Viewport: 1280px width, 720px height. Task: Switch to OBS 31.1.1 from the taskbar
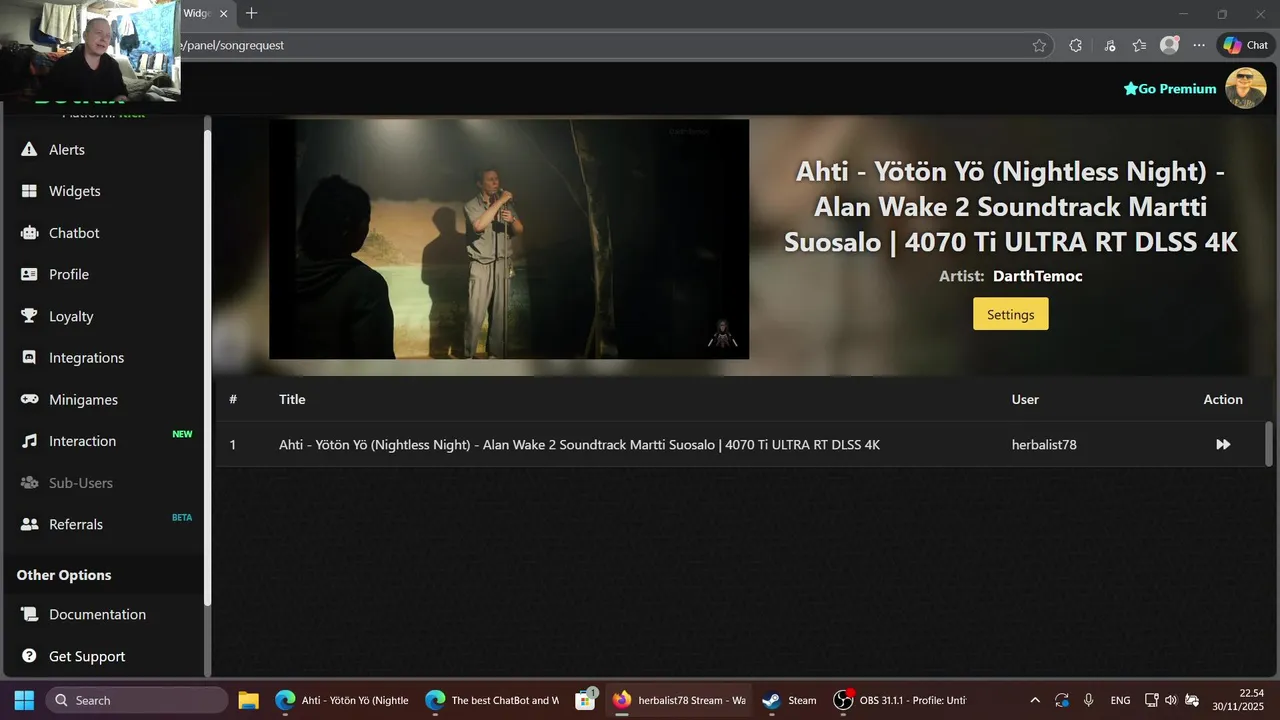pyautogui.click(x=900, y=700)
